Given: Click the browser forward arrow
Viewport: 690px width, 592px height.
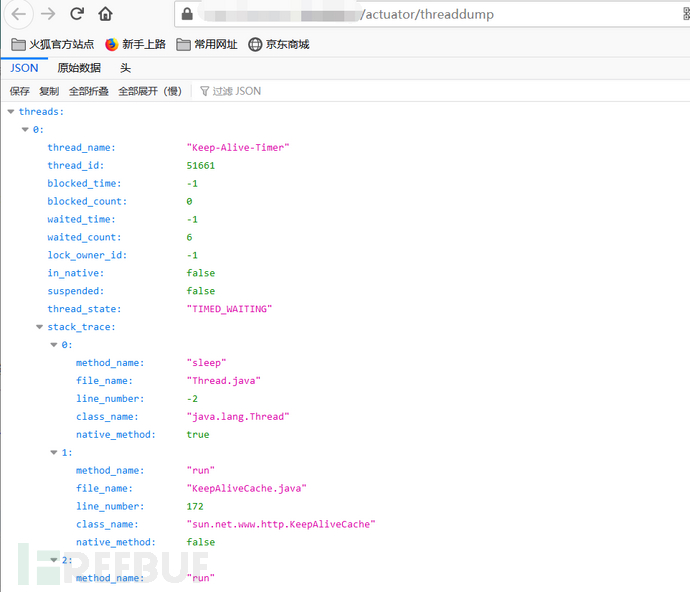Looking at the screenshot, I should coord(48,14).
